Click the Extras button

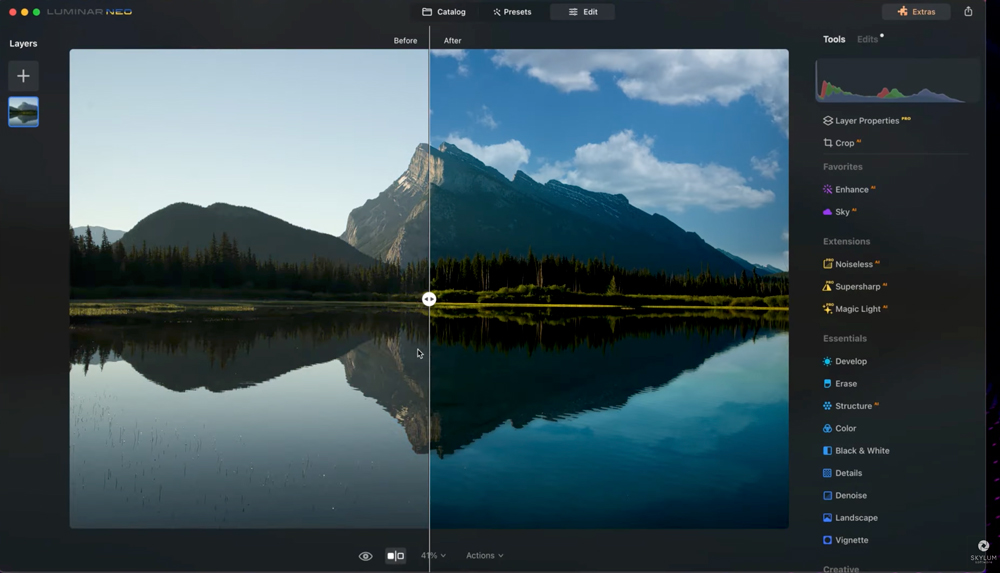tap(917, 12)
